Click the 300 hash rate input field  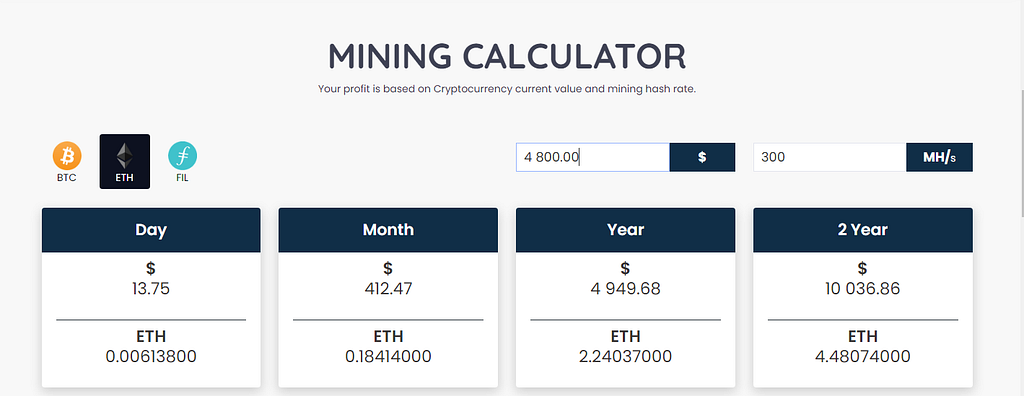[x=830, y=157]
